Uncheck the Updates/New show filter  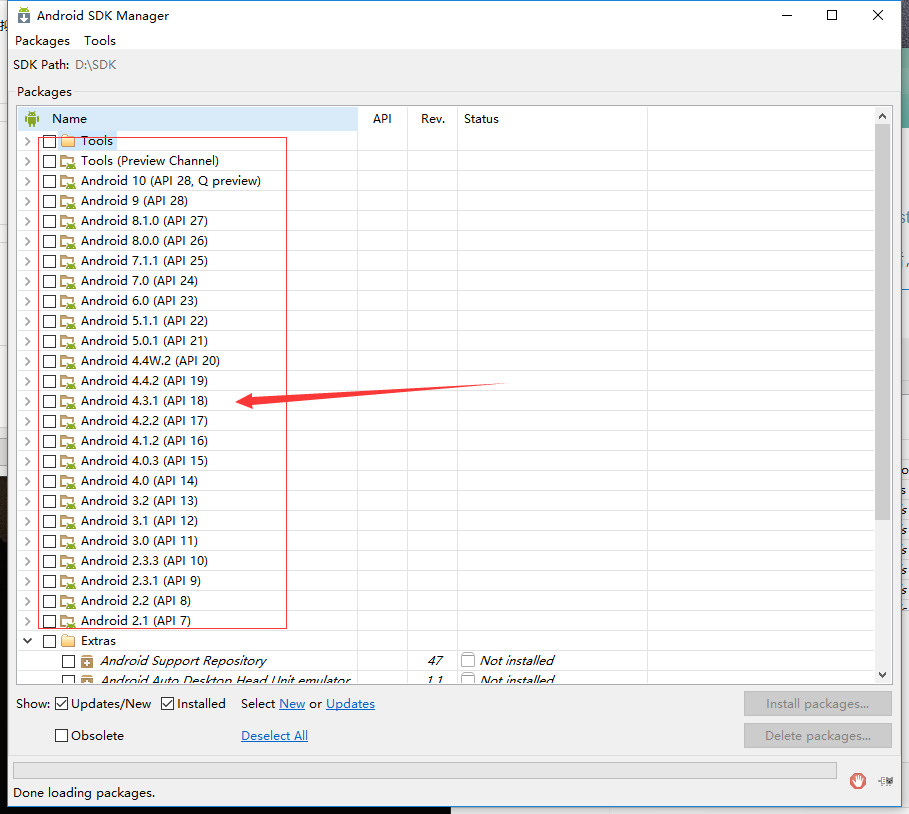tap(61, 704)
